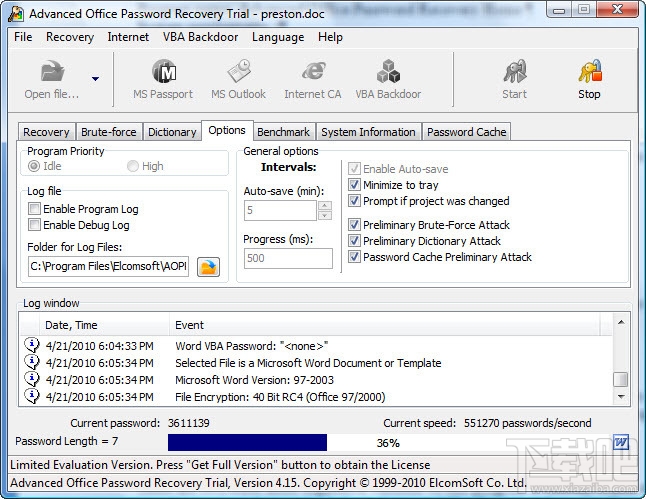
Task: Click info icon of Microsoft Word Version entry
Action: (32, 379)
